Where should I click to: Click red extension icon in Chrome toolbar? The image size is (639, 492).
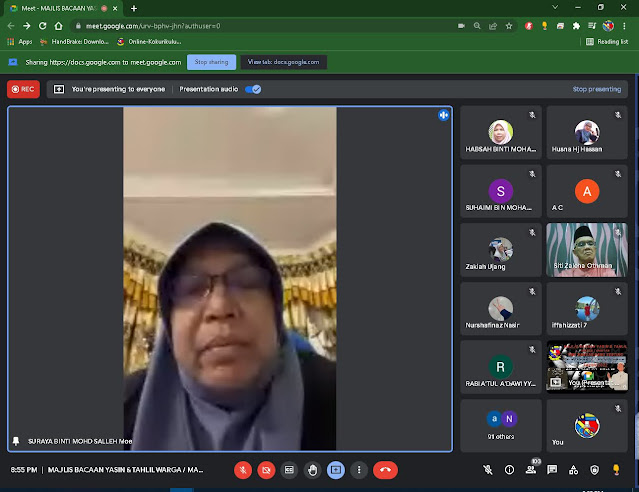point(529,26)
